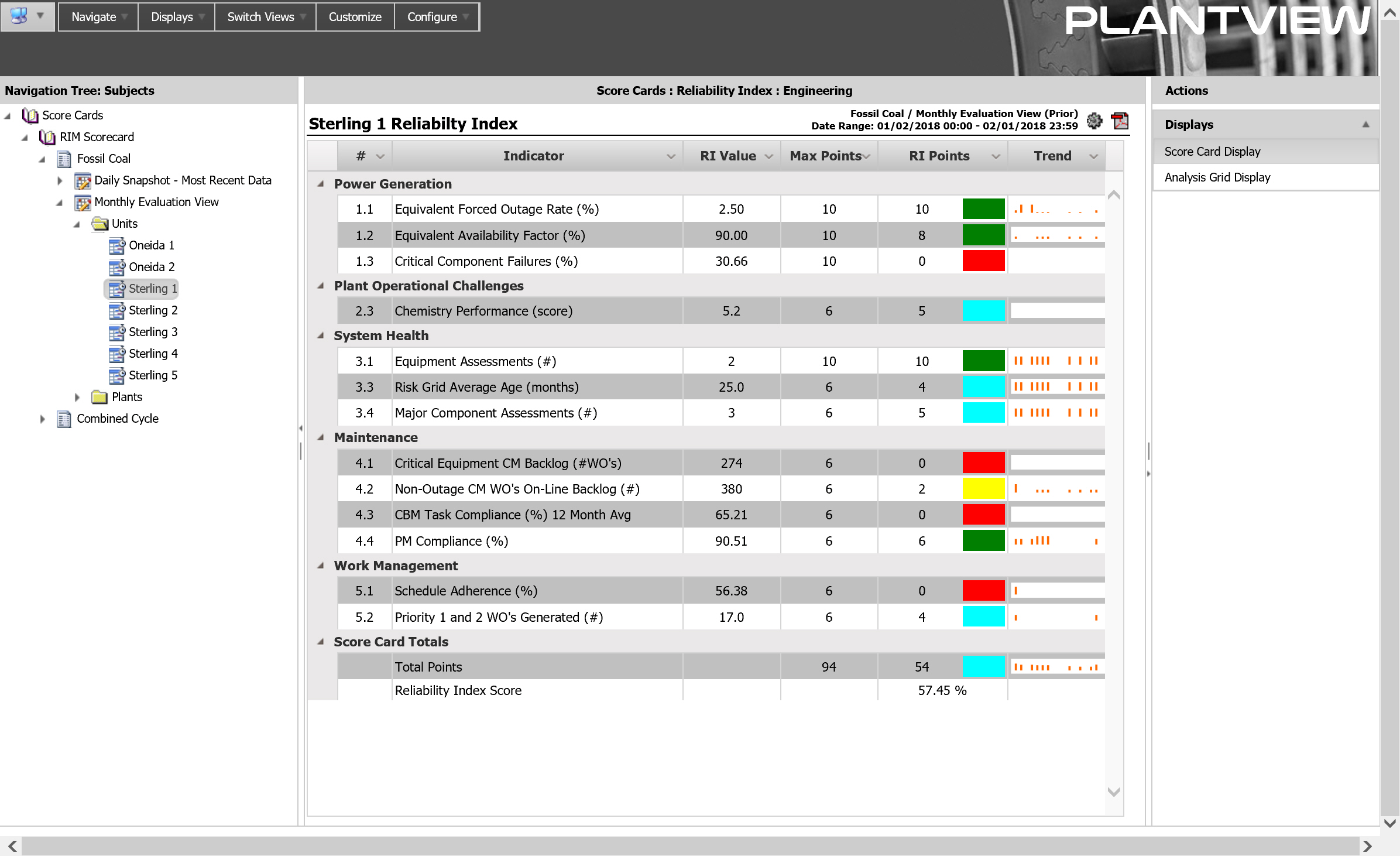The width and height of the screenshot is (1400, 856).
Task: Open the Navigate menu
Action: tap(95, 15)
